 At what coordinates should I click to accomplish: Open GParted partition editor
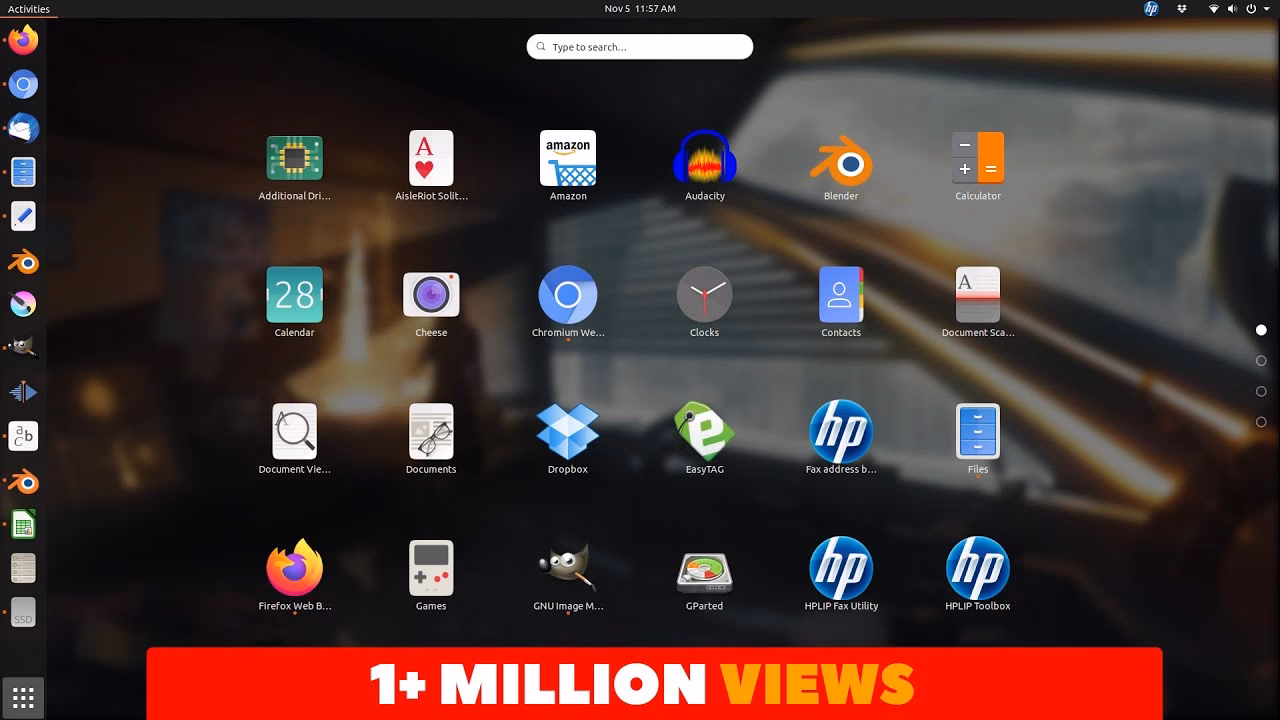pos(705,568)
